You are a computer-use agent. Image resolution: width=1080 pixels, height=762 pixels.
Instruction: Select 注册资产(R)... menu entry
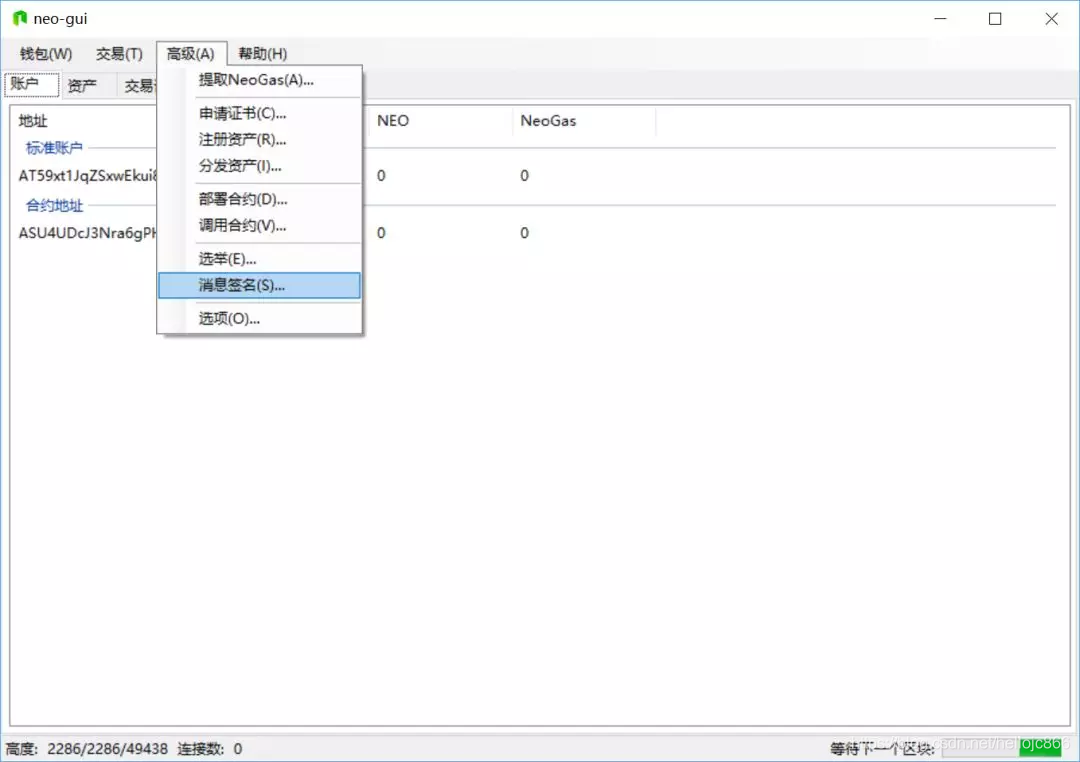pos(259,140)
